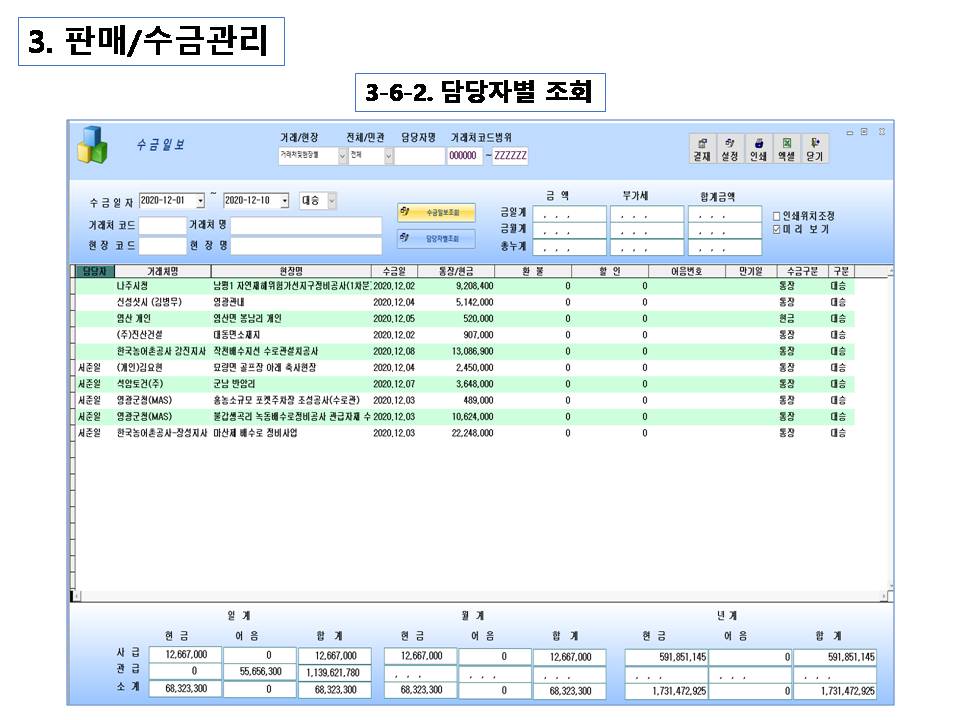Click the horizontal scrollbar under the grid
The width and height of the screenshot is (960, 720).
(x=481, y=596)
